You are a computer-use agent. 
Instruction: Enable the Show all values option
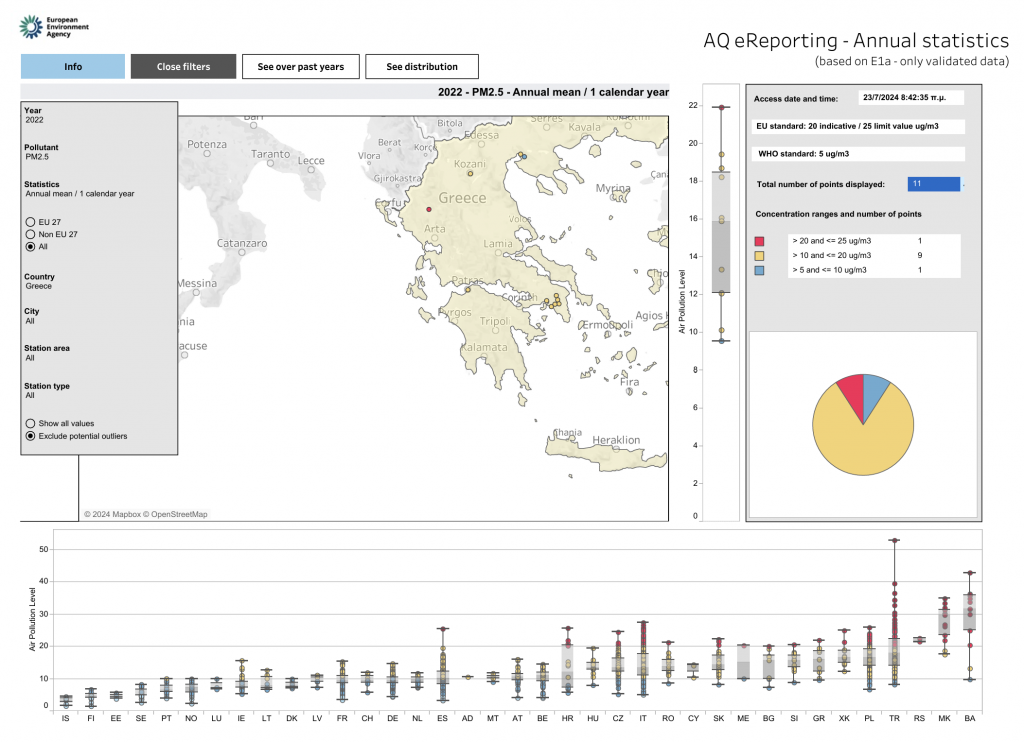tap(30, 423)
